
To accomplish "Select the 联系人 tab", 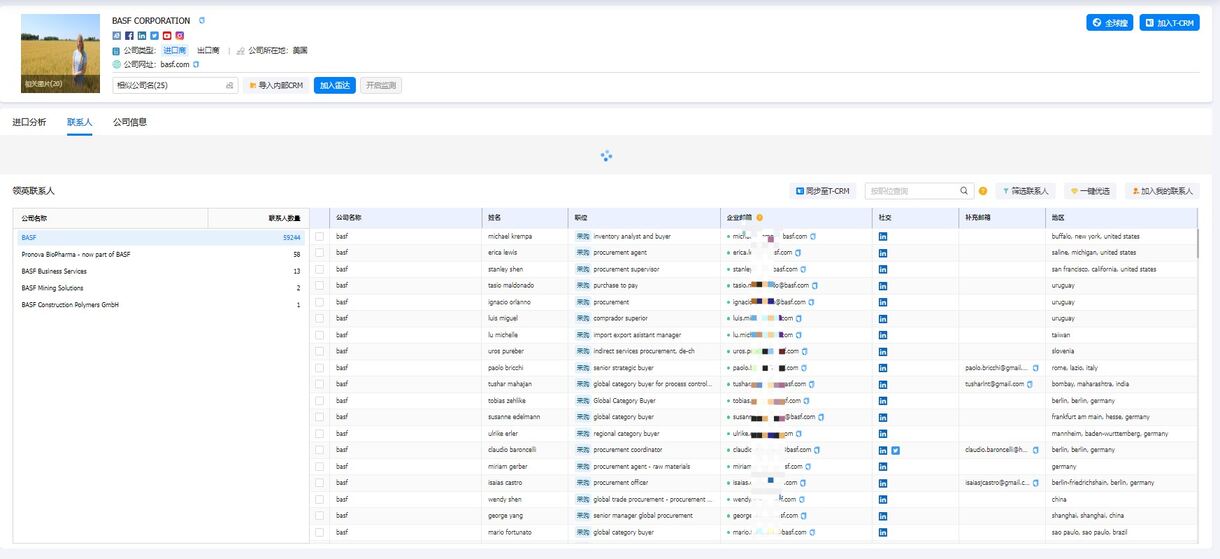I will click(x=80, y=122).
